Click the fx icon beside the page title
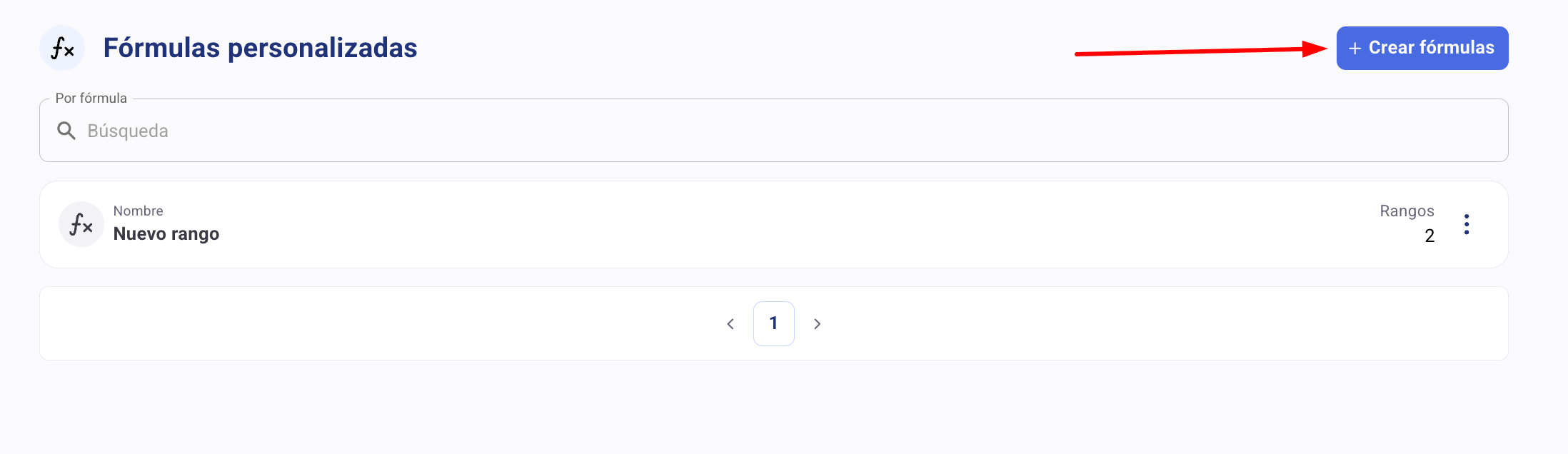 point(62,48)
